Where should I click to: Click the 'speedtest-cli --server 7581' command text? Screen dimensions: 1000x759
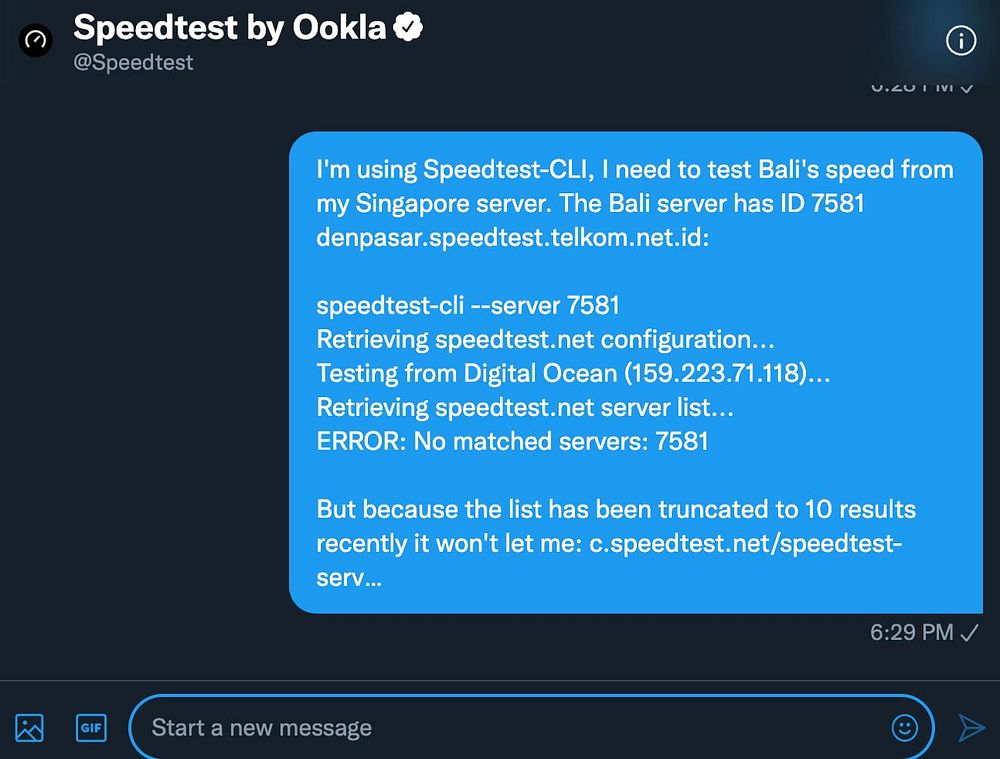click(468, 305)
